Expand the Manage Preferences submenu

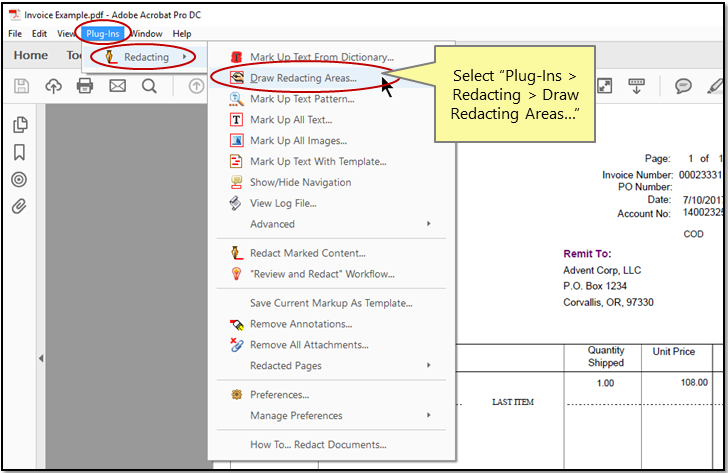pyautogui.click(x=296, y=415)
